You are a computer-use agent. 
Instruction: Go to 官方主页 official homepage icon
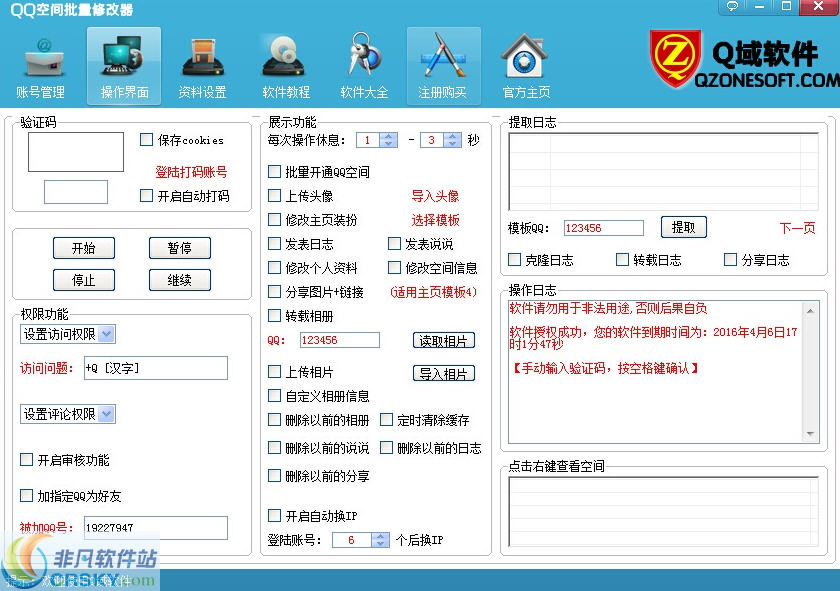point(526,67)
